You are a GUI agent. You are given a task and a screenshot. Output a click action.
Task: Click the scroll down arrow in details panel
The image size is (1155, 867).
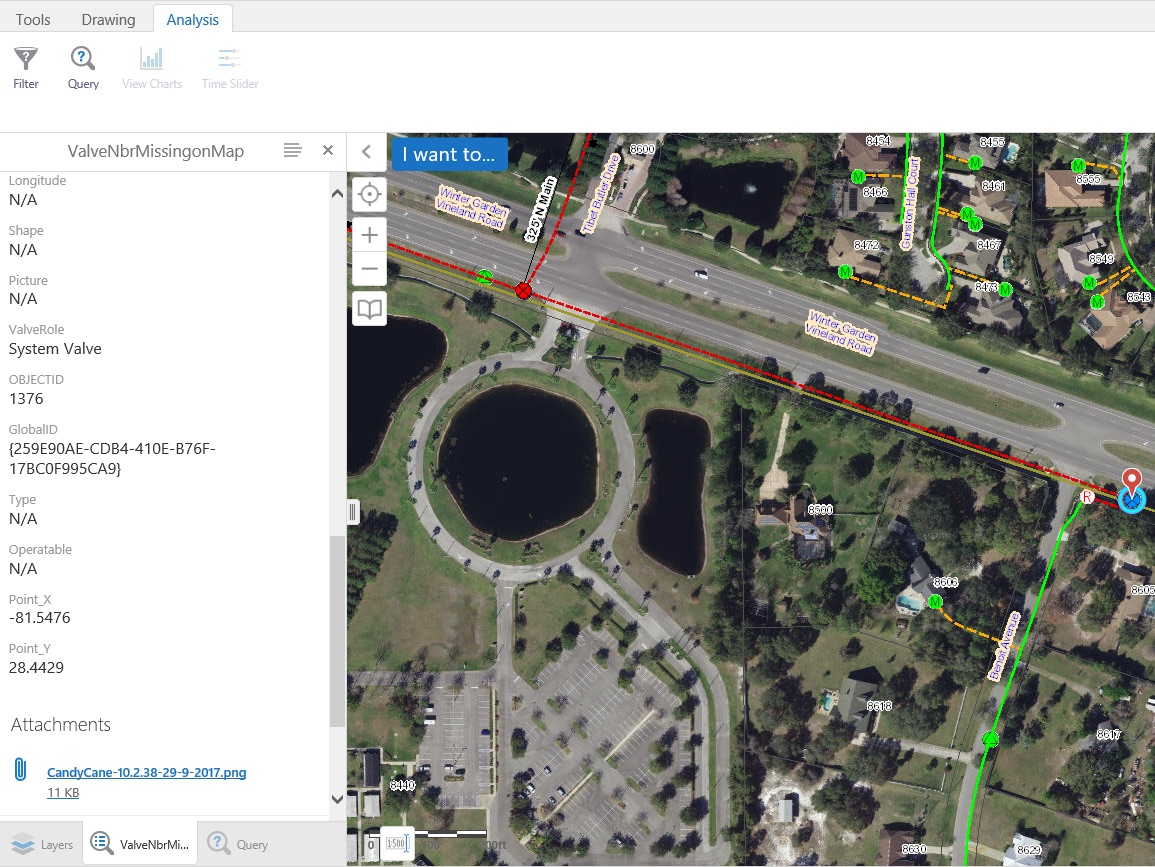coord(337,799)
